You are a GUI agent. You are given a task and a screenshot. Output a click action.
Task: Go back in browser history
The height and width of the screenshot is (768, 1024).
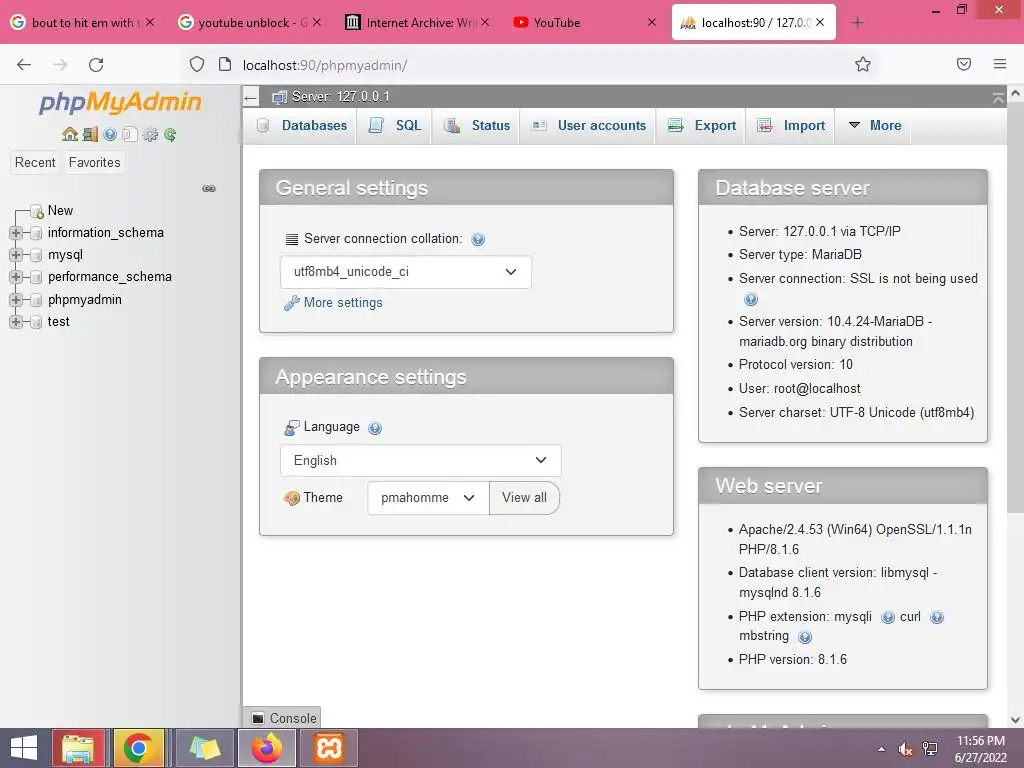pyautogui.click(x=24, y=65)
